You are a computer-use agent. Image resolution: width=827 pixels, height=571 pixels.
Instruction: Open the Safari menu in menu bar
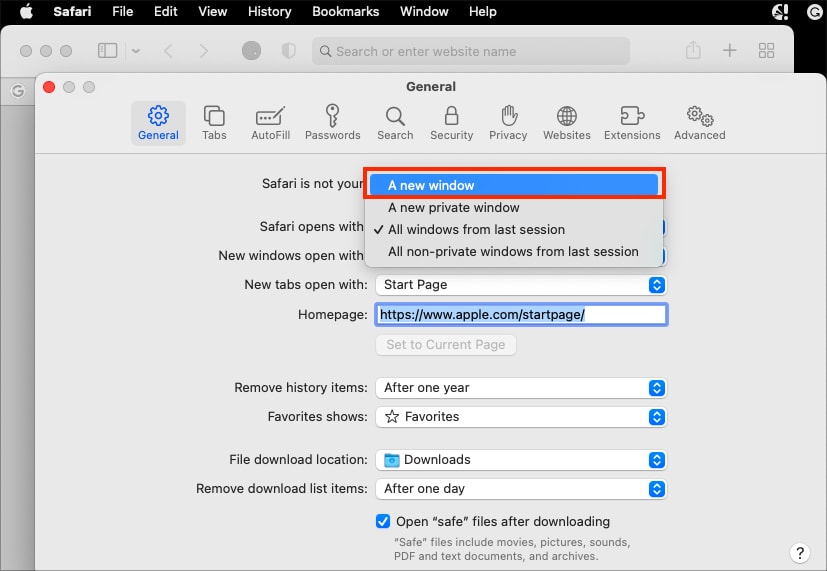[x=72, y=12]
